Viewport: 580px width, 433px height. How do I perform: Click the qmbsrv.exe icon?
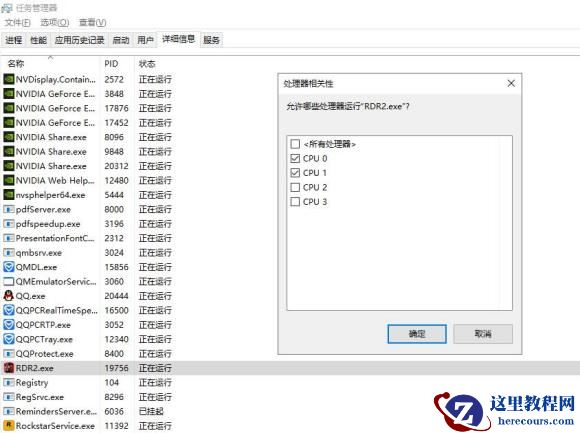[9, 253]
